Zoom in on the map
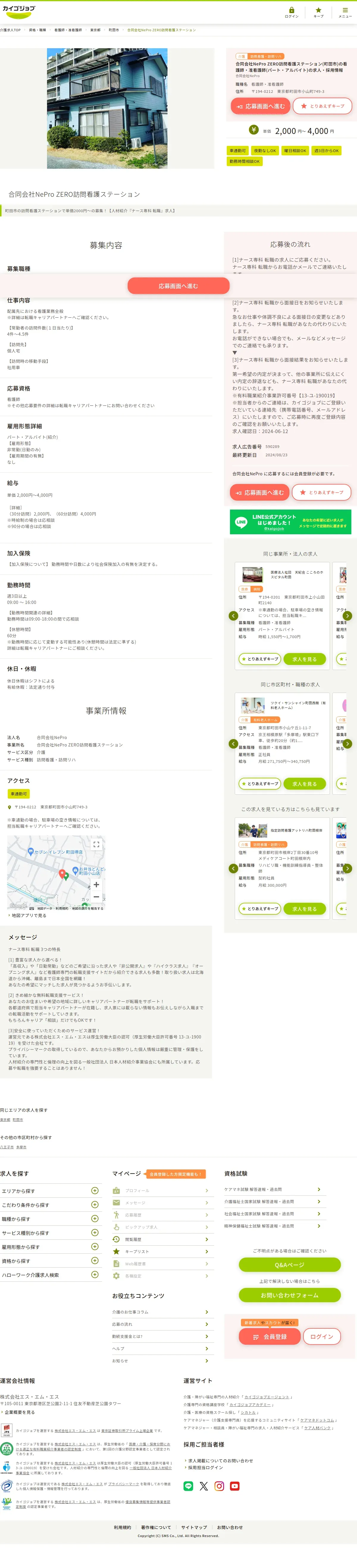Image resolution: width=357 pixels, height=1568 pixels. click(96, 884)
